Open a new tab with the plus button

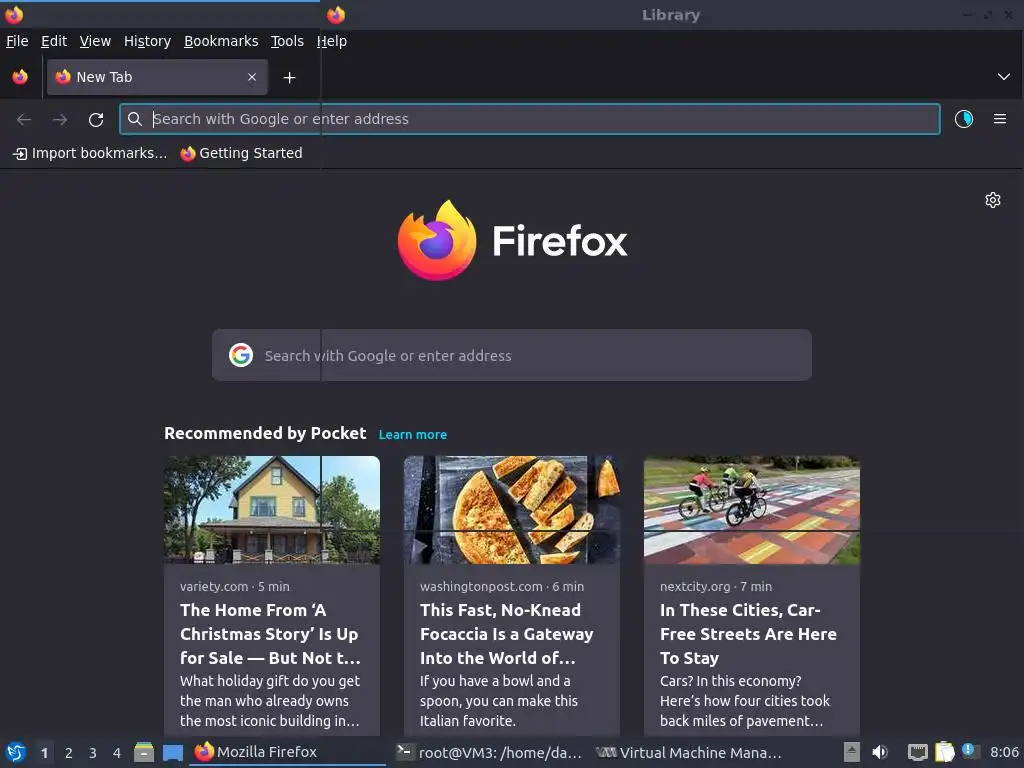(289, 78)
